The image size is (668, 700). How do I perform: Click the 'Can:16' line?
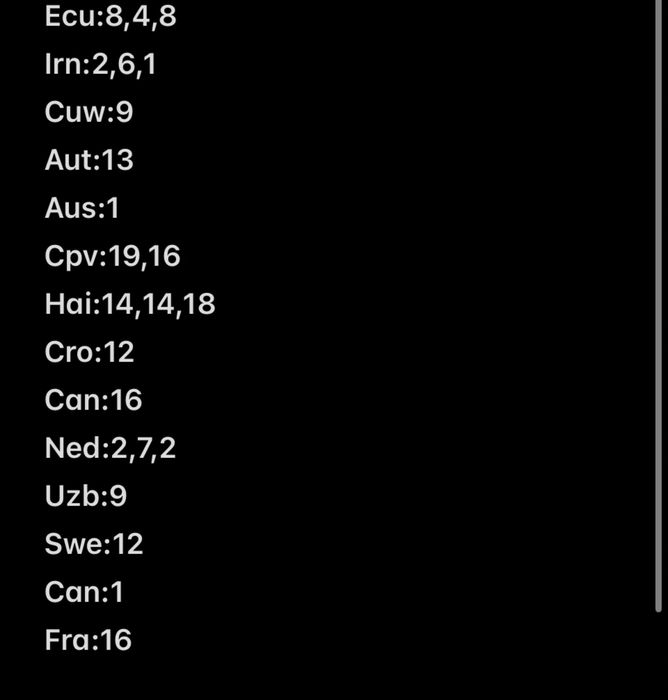point(93,400)
